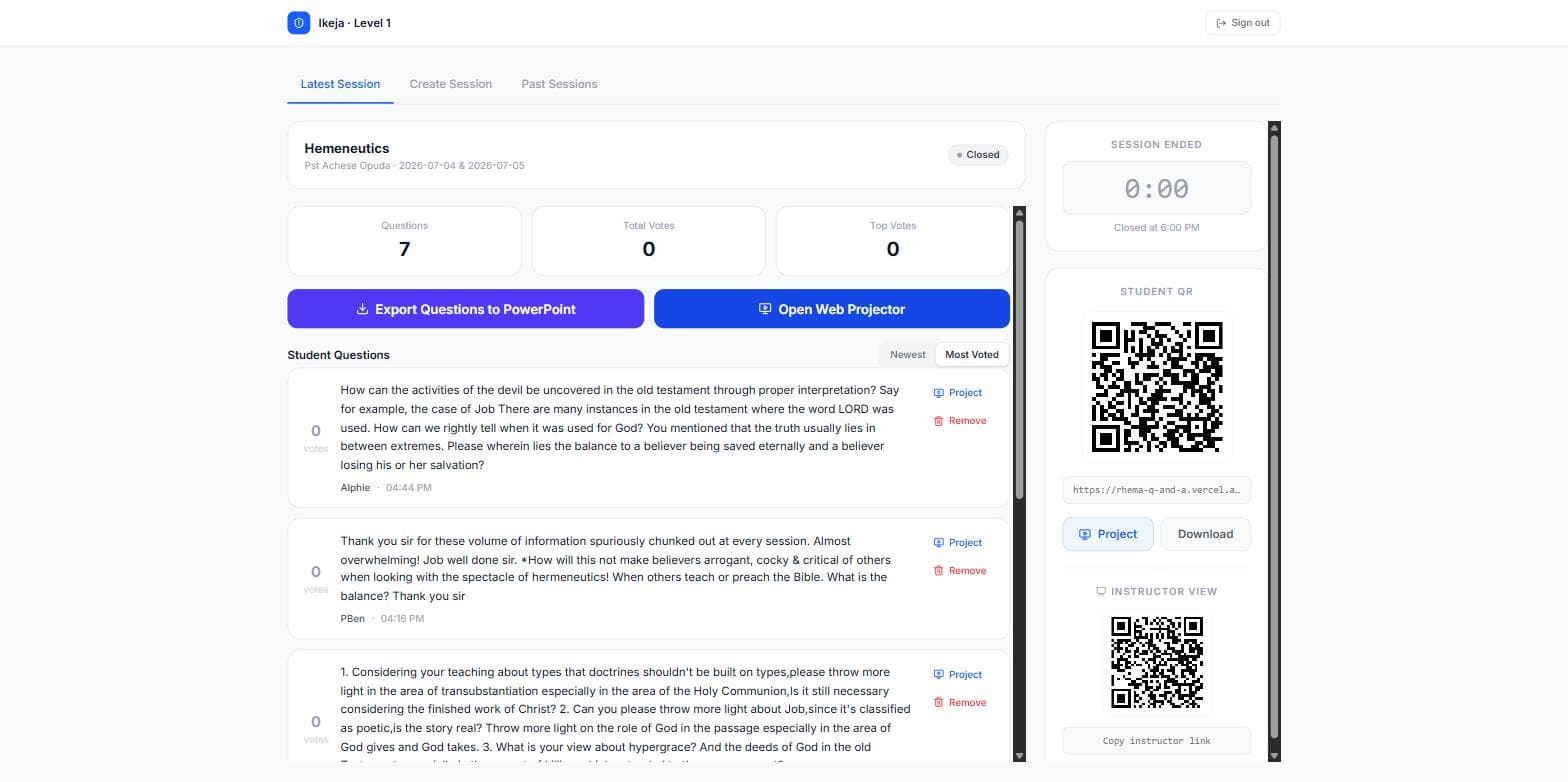This screenshot has height=782, width=1568.
Task: Click the trash icon for Alphie's question
Action: coord(938,421)
